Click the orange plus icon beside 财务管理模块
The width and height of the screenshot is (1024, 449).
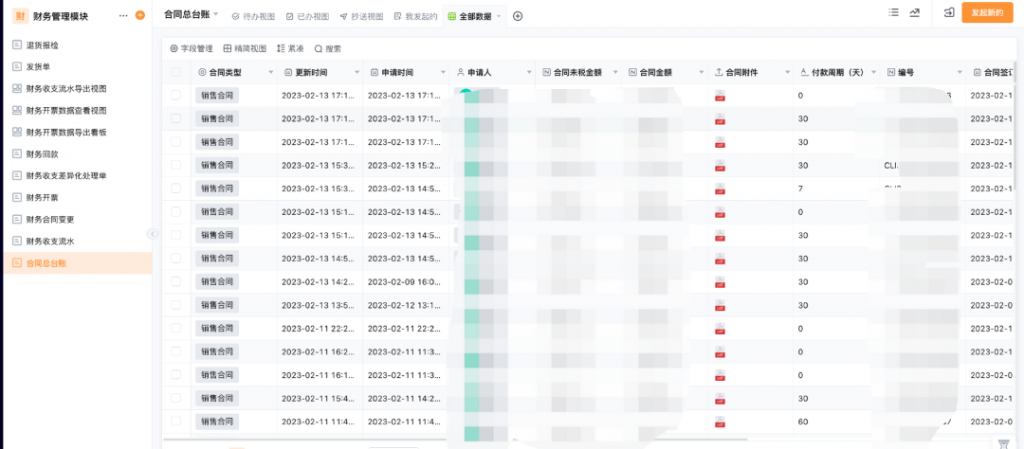[140, 15]
